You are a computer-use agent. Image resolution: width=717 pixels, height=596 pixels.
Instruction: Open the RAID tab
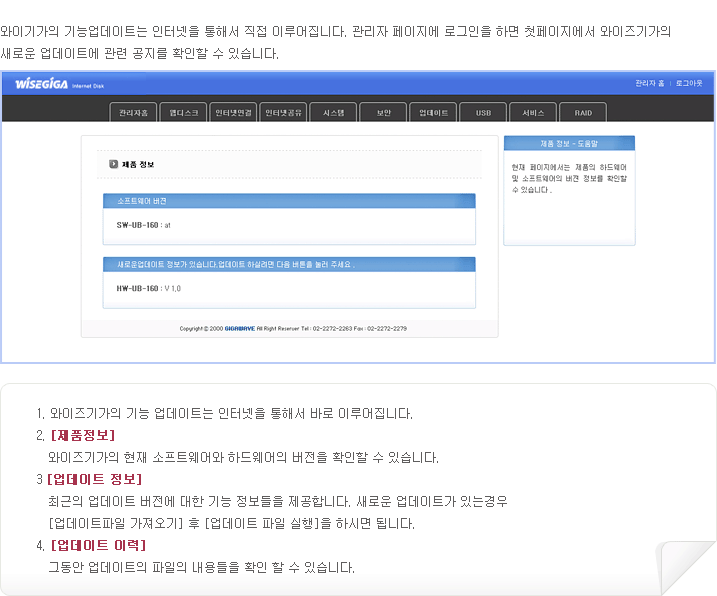click(x=583, y=113)
